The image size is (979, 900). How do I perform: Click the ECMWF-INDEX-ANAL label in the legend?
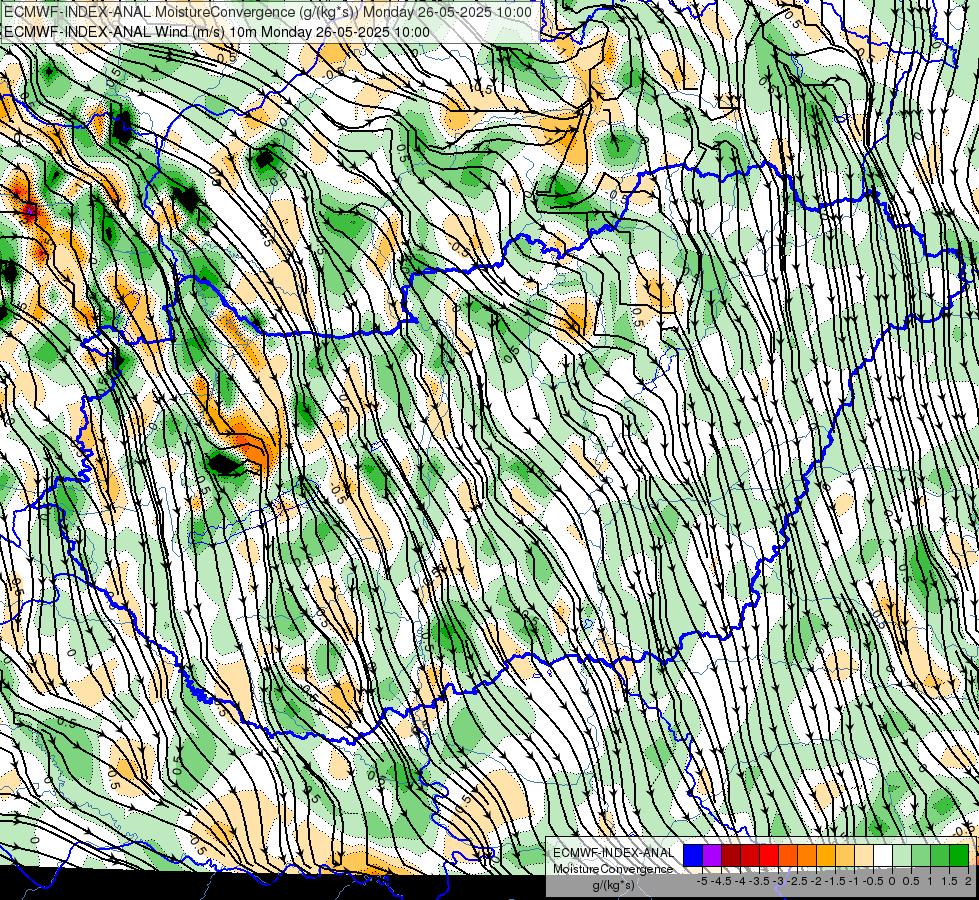tap(614, 853)
